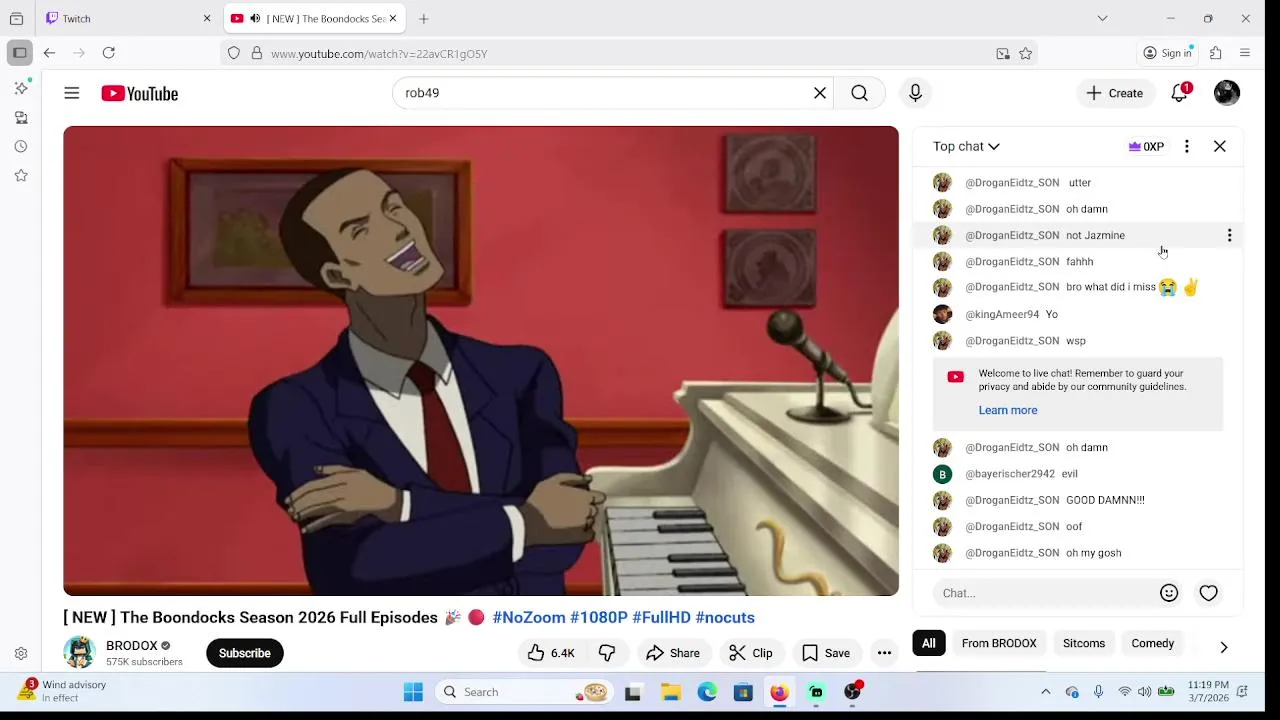Image resolution: width=1280 pixels, height=720 pixels.
Task: Open the chat emoji picker
Action: 1169,593
